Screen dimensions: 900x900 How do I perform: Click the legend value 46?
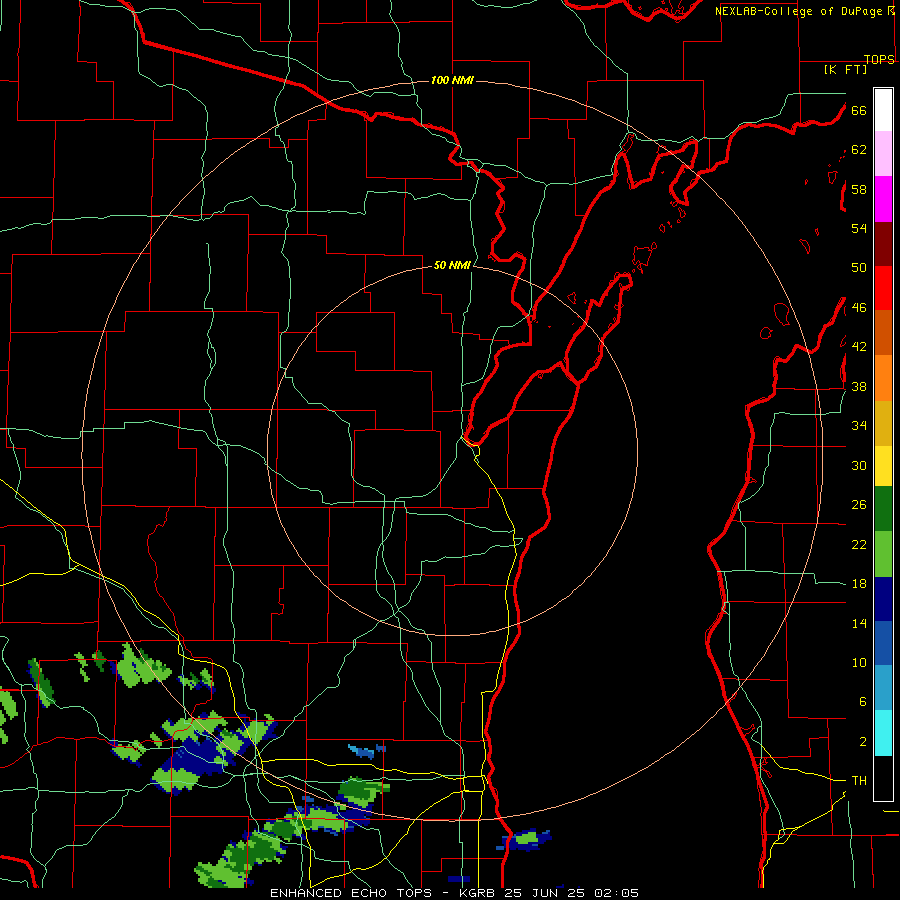(x=859, y=308)
